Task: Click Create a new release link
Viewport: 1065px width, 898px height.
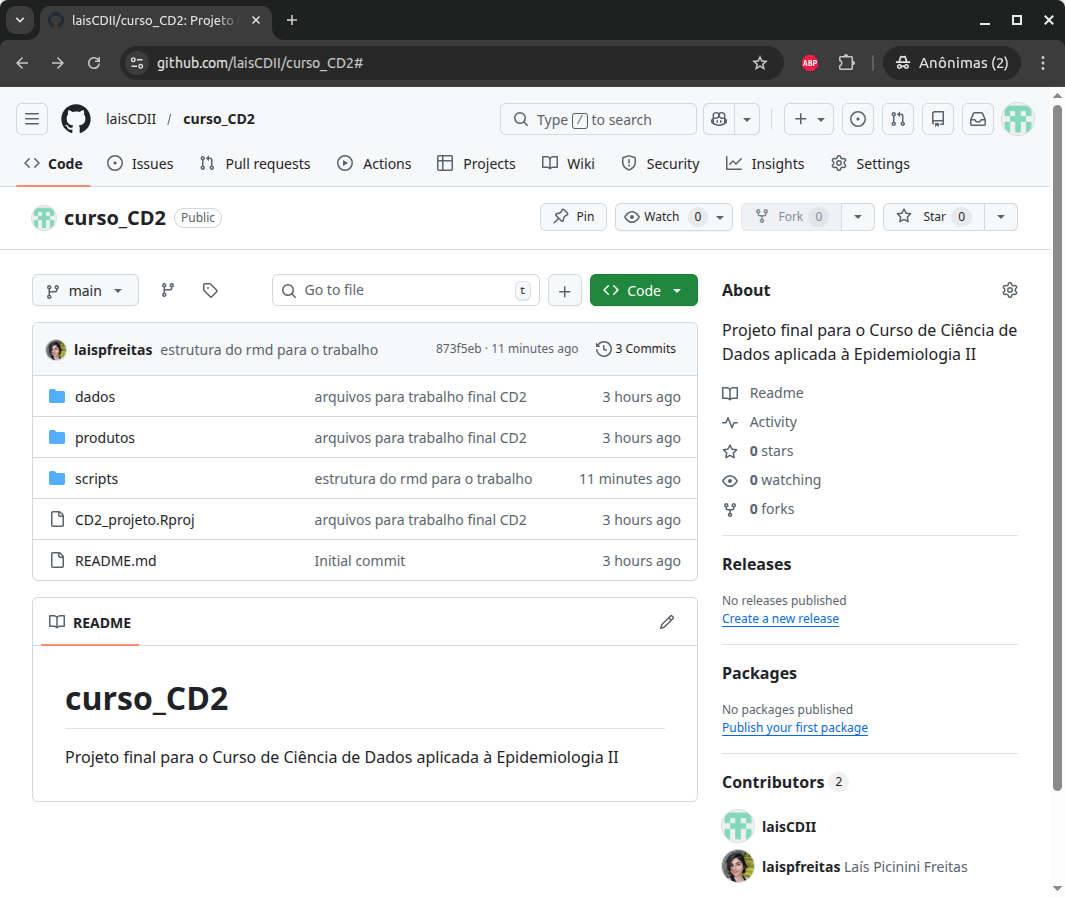Action: [x=780, y=619]
